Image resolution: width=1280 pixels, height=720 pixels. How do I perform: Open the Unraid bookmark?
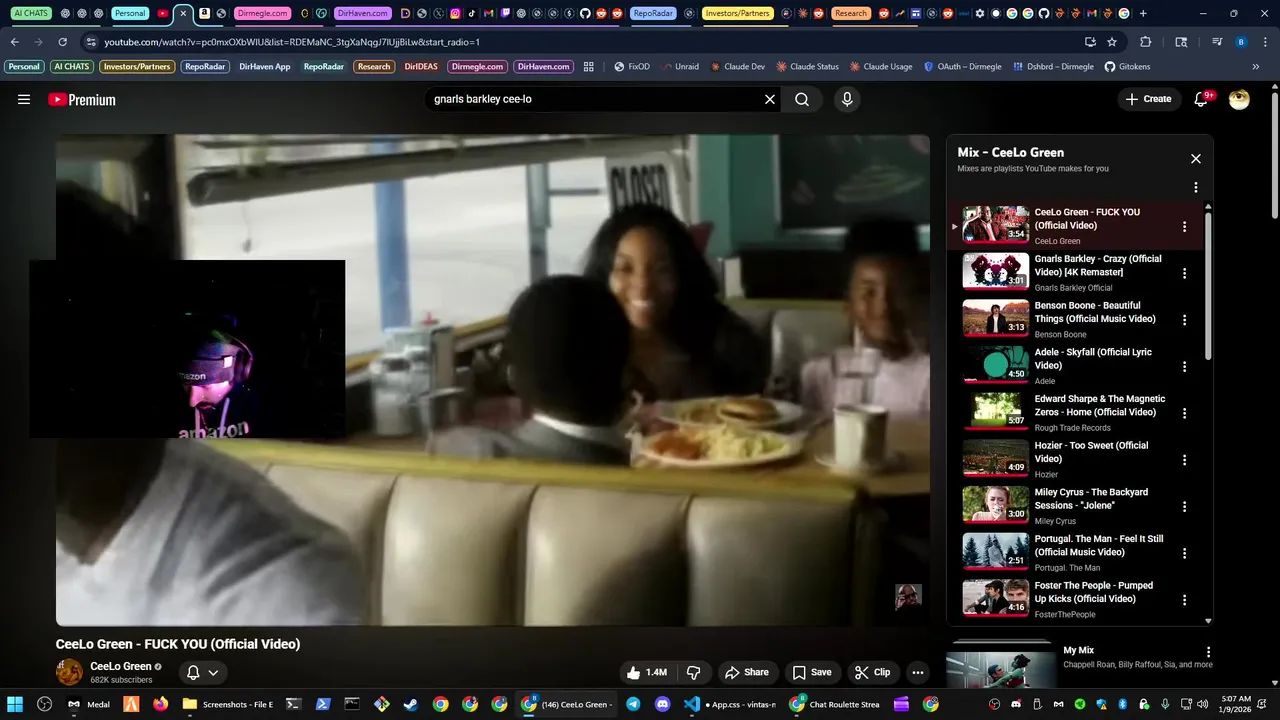coord(680,66)
